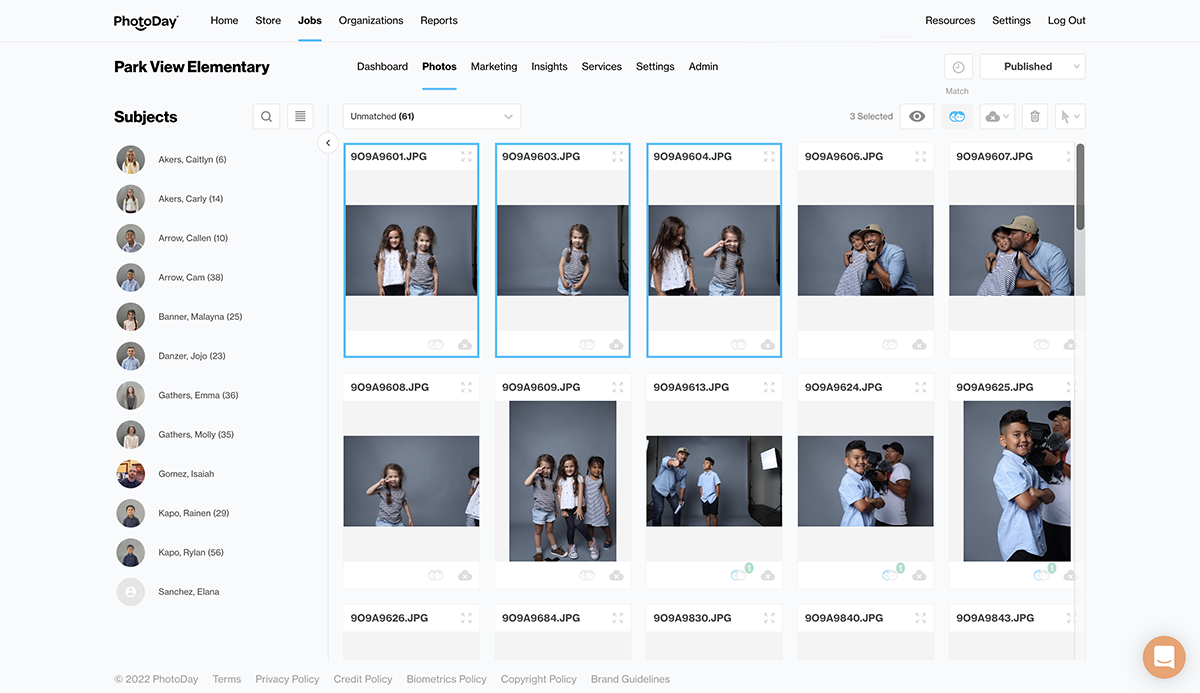Click match icon on 9O9A9601.JPG card
Image resolution: width=1200 pixels, height=693 pixels.
pyautogui.click(x=435, y=344)
